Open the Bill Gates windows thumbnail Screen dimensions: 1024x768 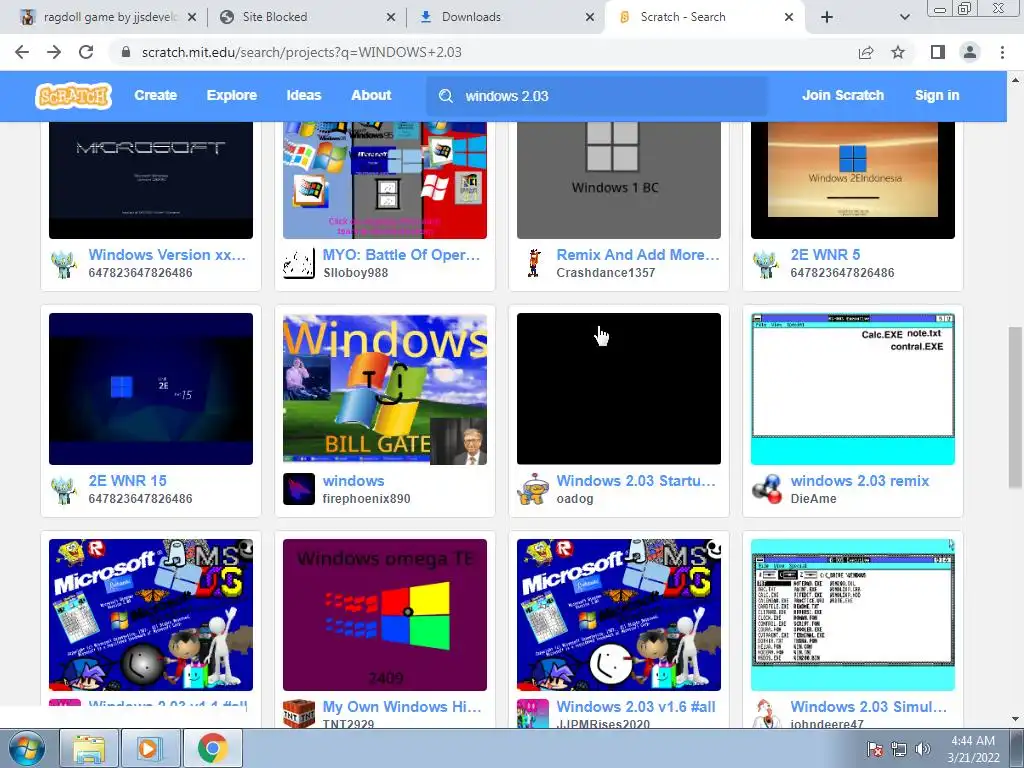[385, 389]
